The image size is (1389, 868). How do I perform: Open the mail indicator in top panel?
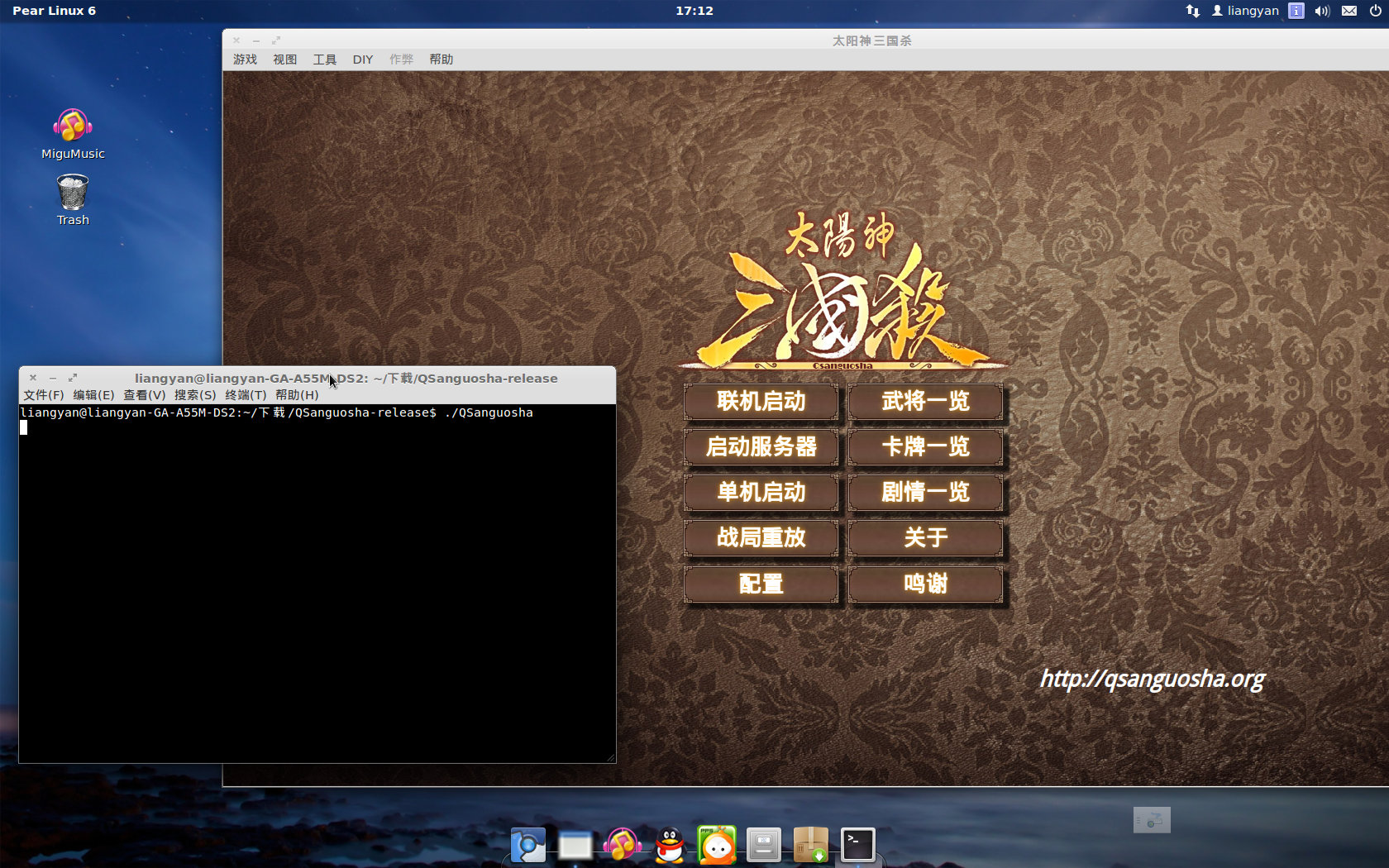[x=1349, y=11]
